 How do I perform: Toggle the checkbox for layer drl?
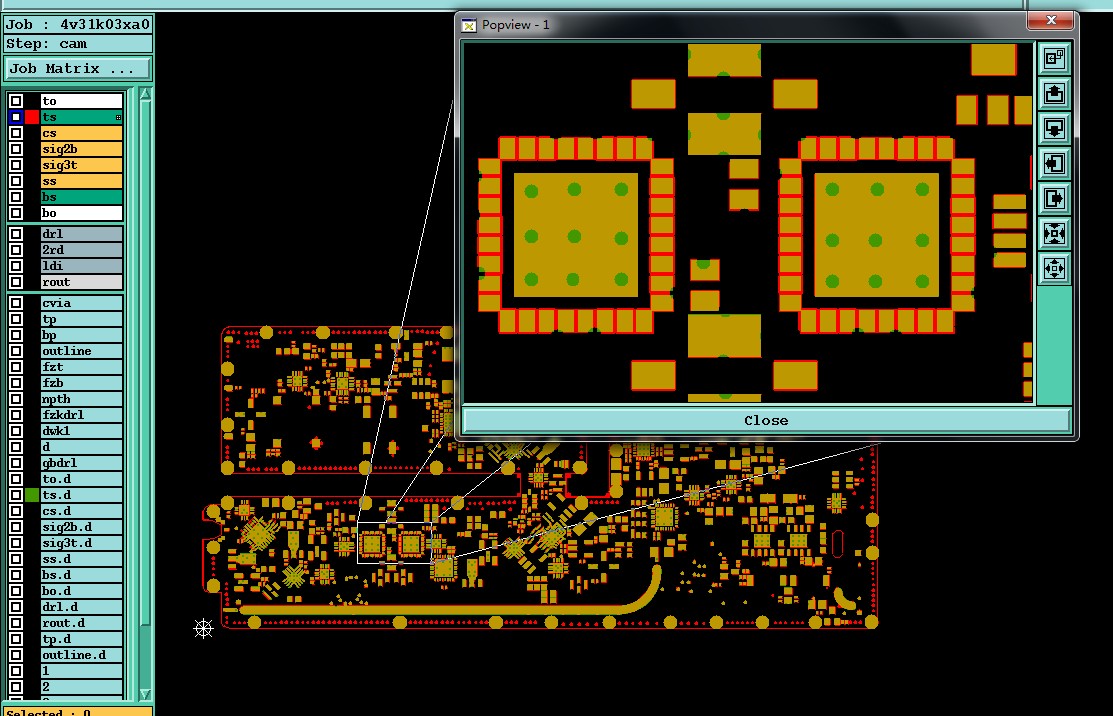coord(16,233)
